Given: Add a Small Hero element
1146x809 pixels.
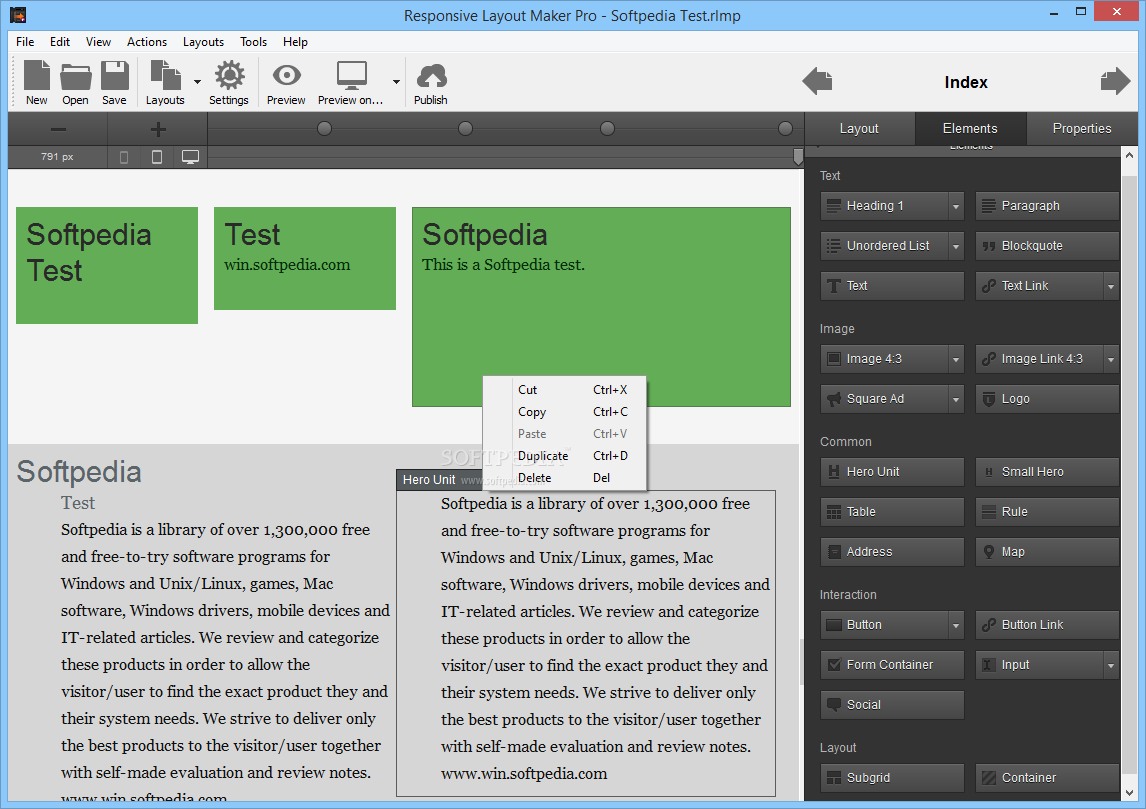Looking at the screenshot, I should click(1047, 472).
